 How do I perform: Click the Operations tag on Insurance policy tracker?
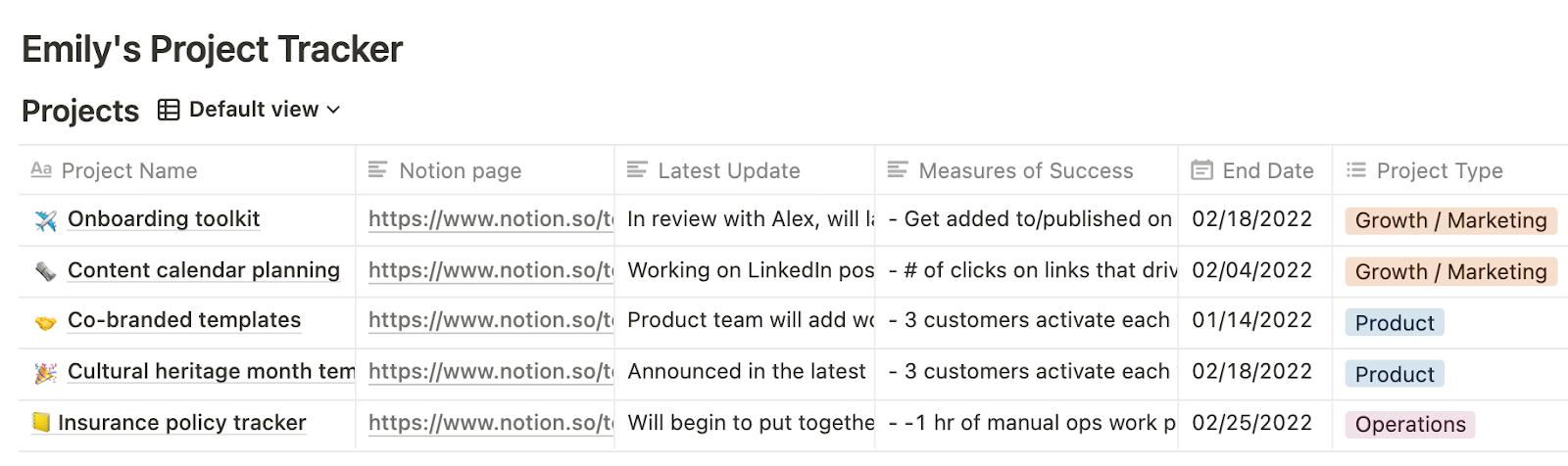point(1409,425)
